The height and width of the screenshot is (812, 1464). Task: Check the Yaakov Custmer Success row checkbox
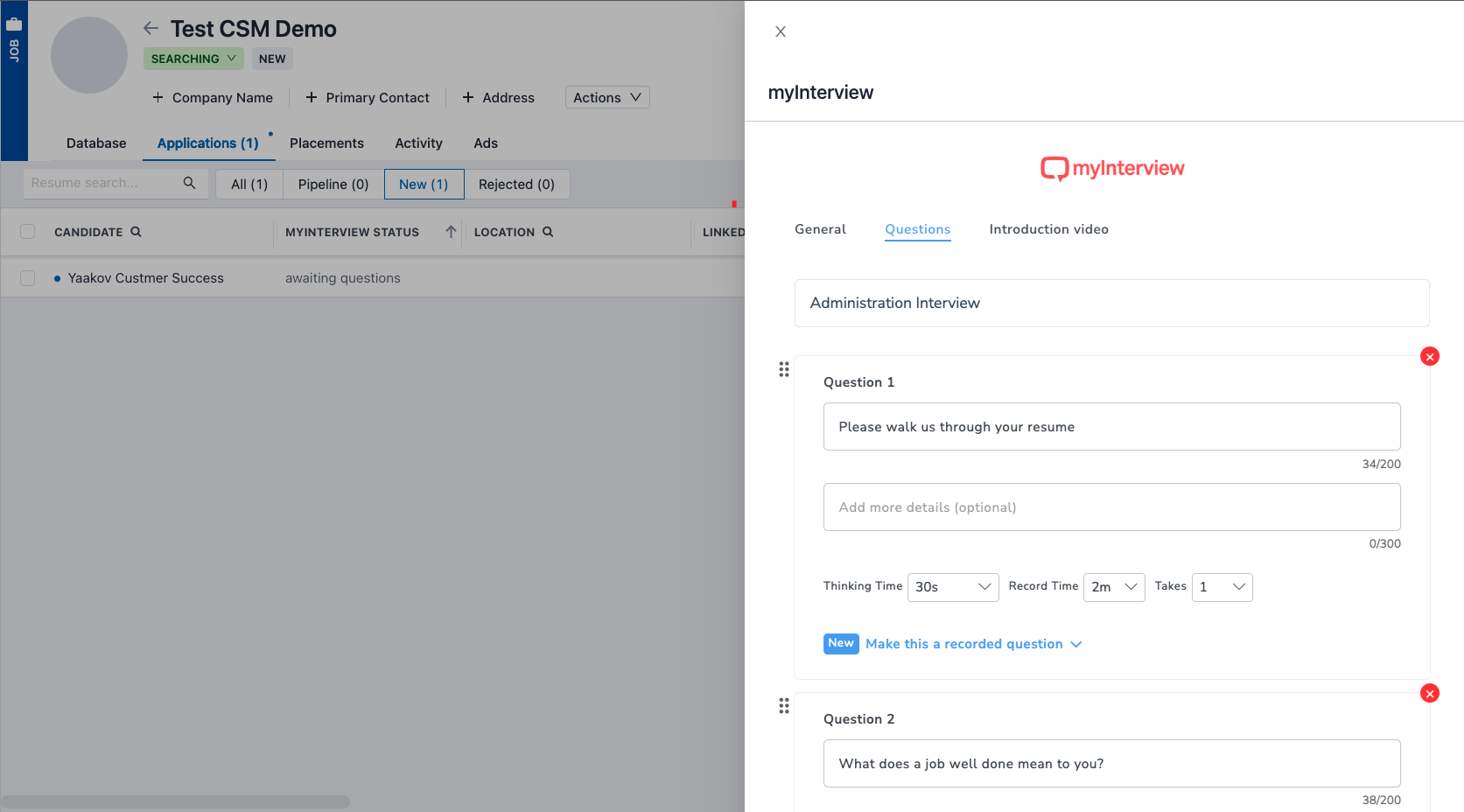pyautogui.click(x=28, y=278)
